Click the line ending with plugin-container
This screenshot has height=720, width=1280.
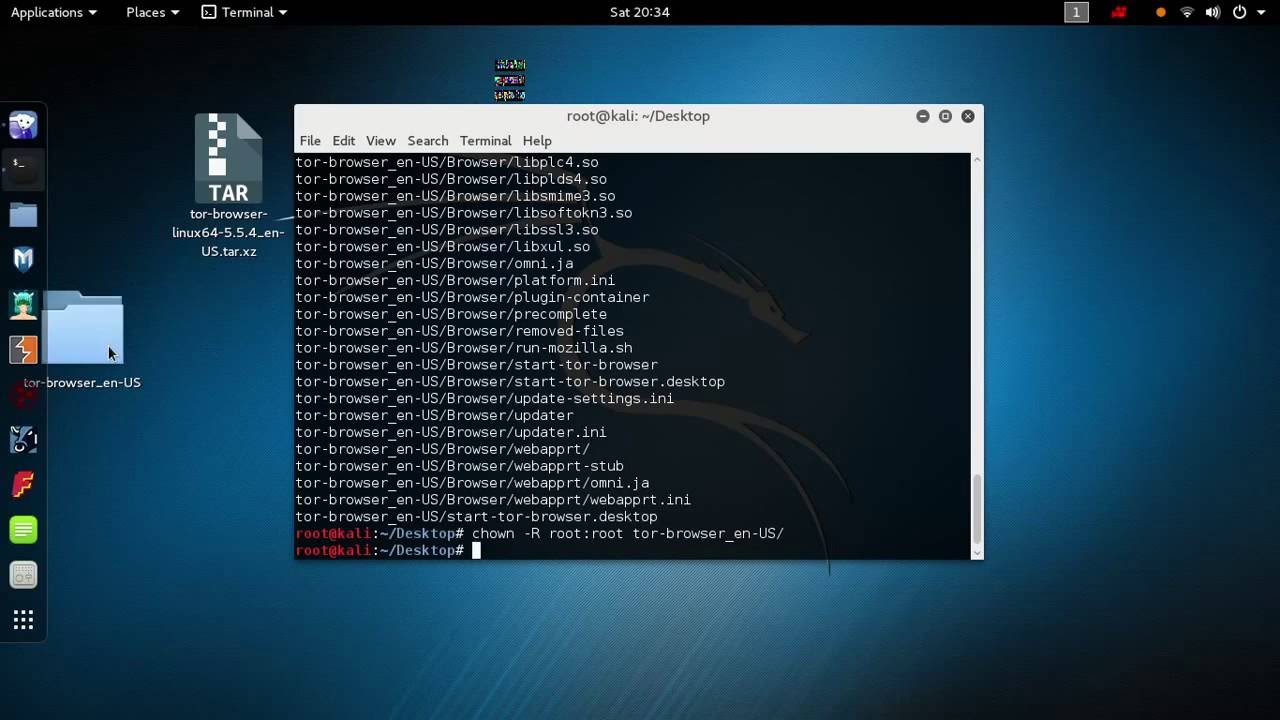472,298
